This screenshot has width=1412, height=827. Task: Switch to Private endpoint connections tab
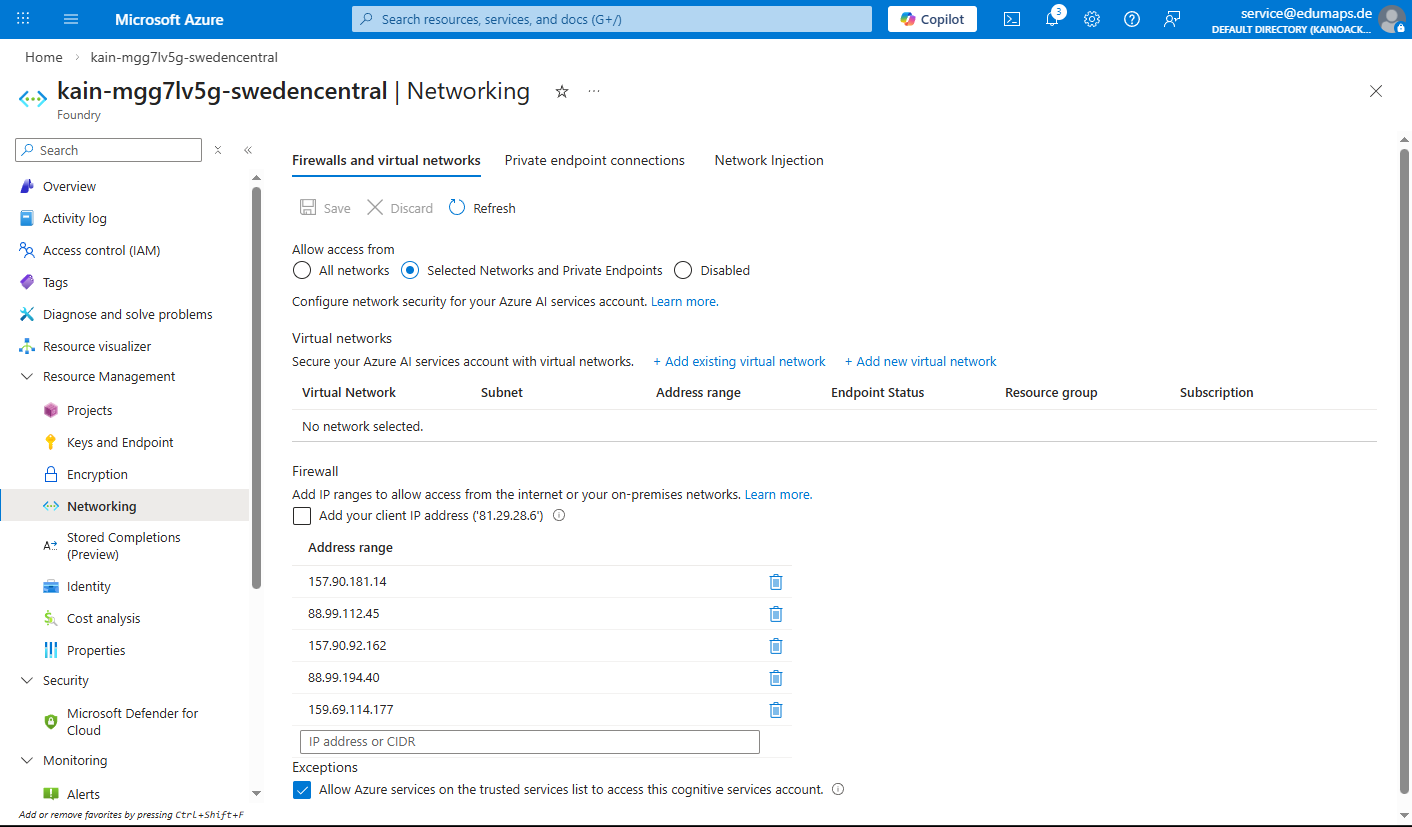click(595, 160)
